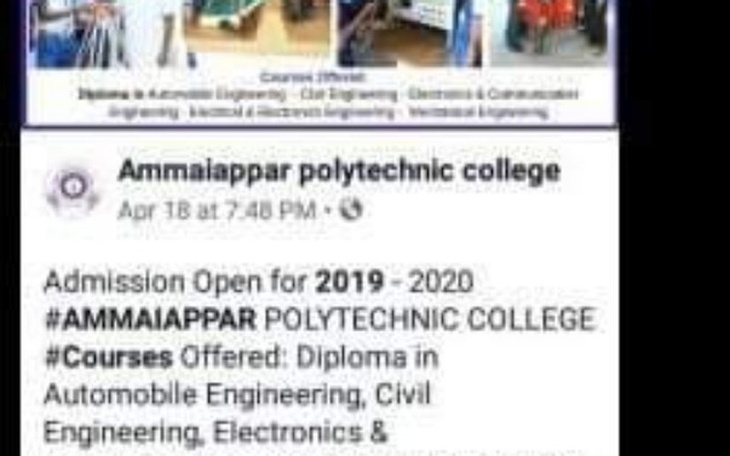
Task: Click the globe public audience icon
Action: pos(351,210)
